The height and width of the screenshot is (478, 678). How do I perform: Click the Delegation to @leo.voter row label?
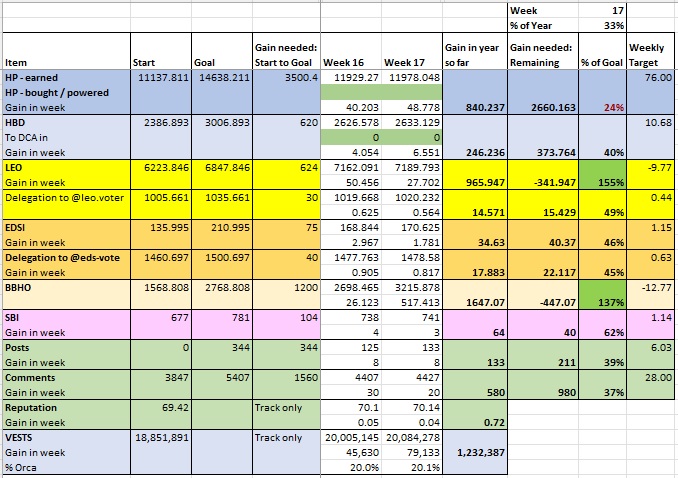67,198
